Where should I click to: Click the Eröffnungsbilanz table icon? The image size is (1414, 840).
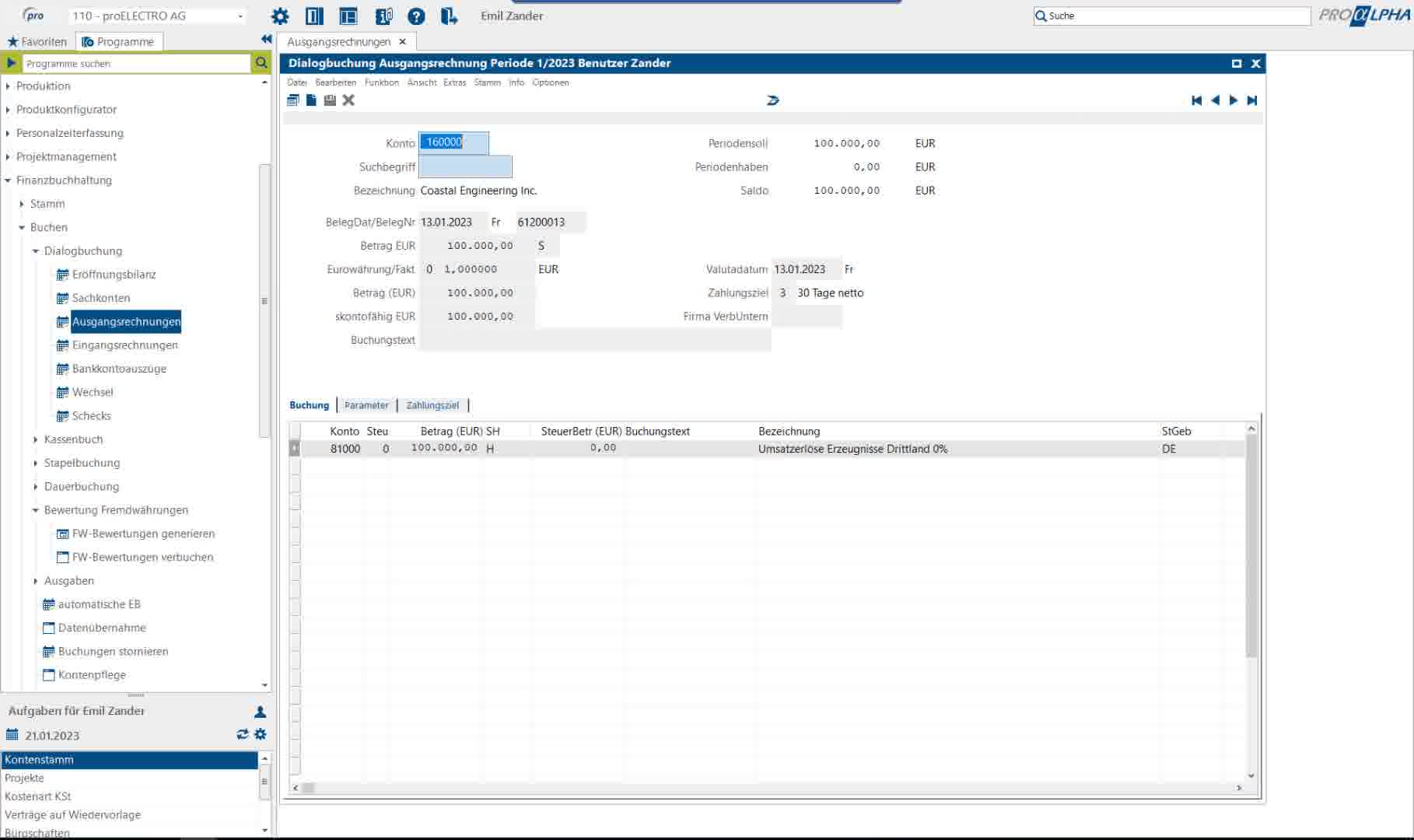coord(63,275)
